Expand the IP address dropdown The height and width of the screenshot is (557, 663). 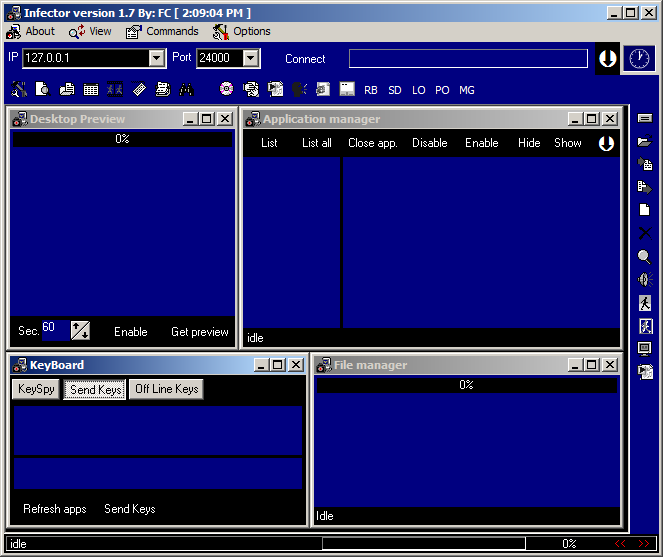pyautogui.click(x=156, y=59)
